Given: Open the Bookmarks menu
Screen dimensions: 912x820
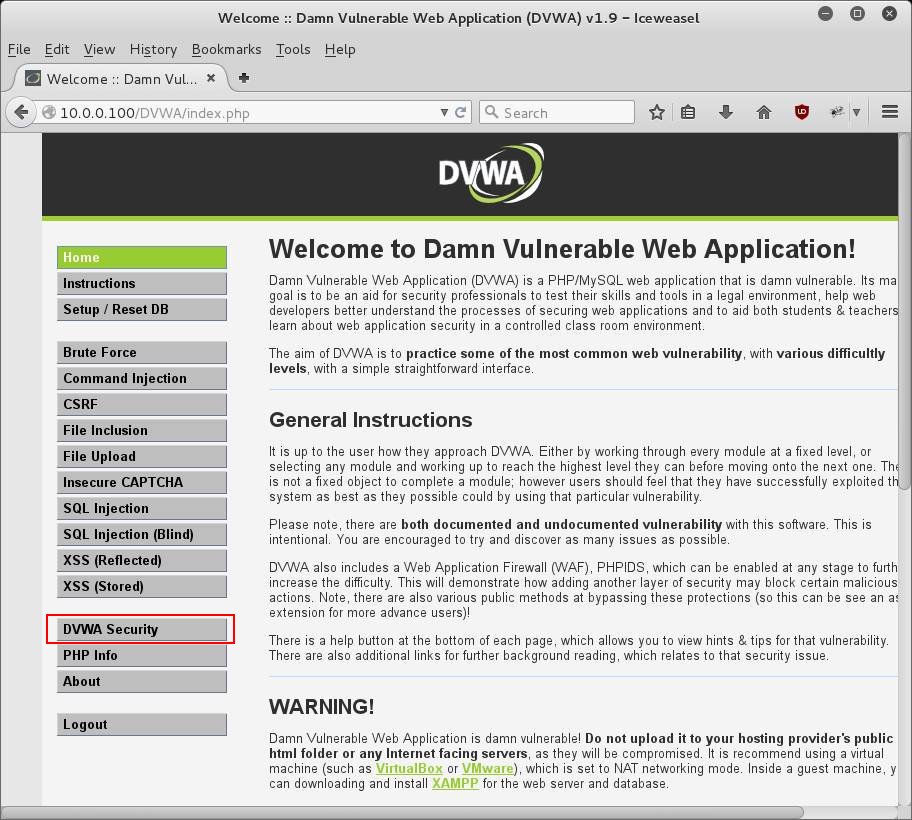Looking at the screenshot, I should 226,49.
